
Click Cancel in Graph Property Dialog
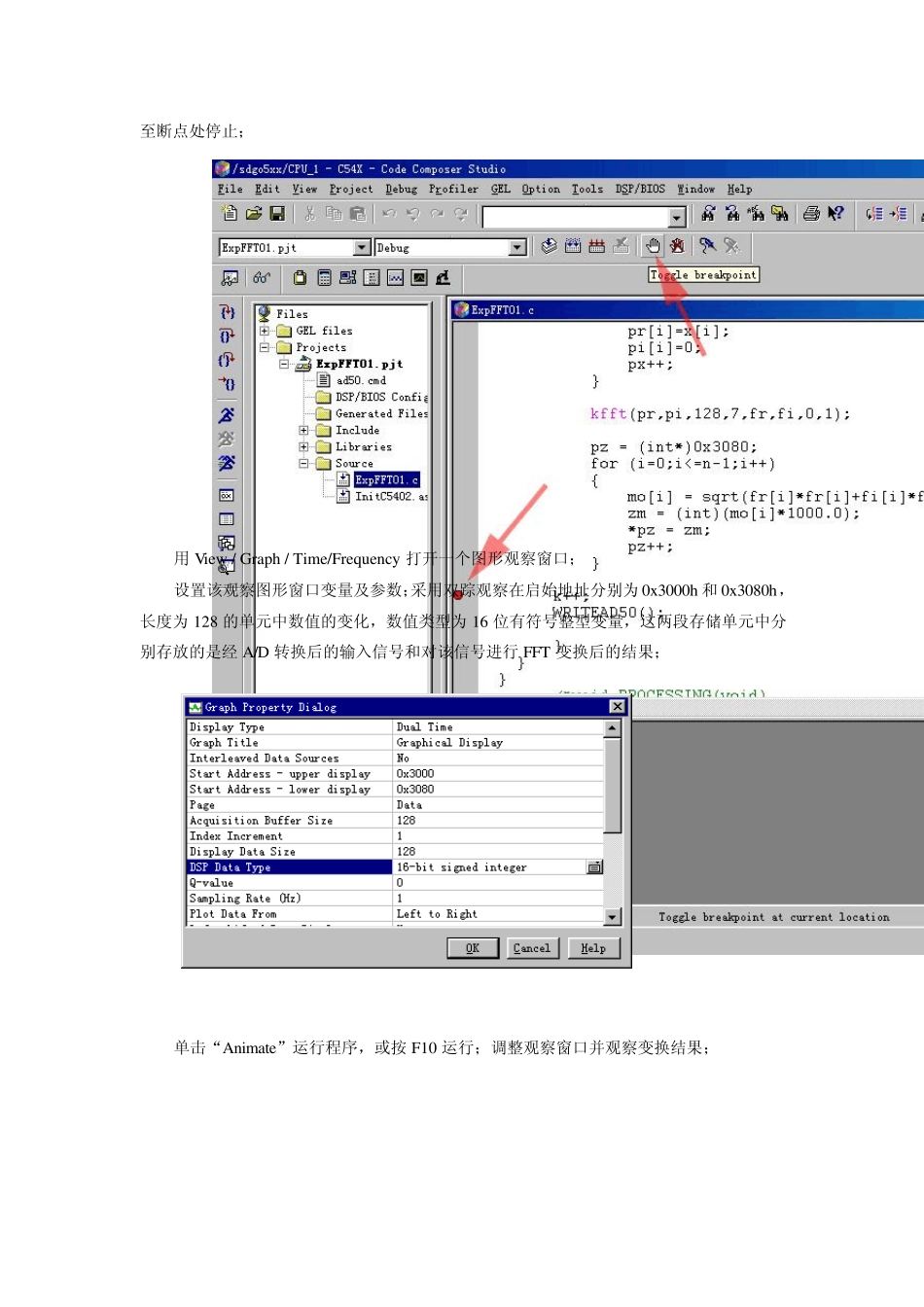[531, 948]
